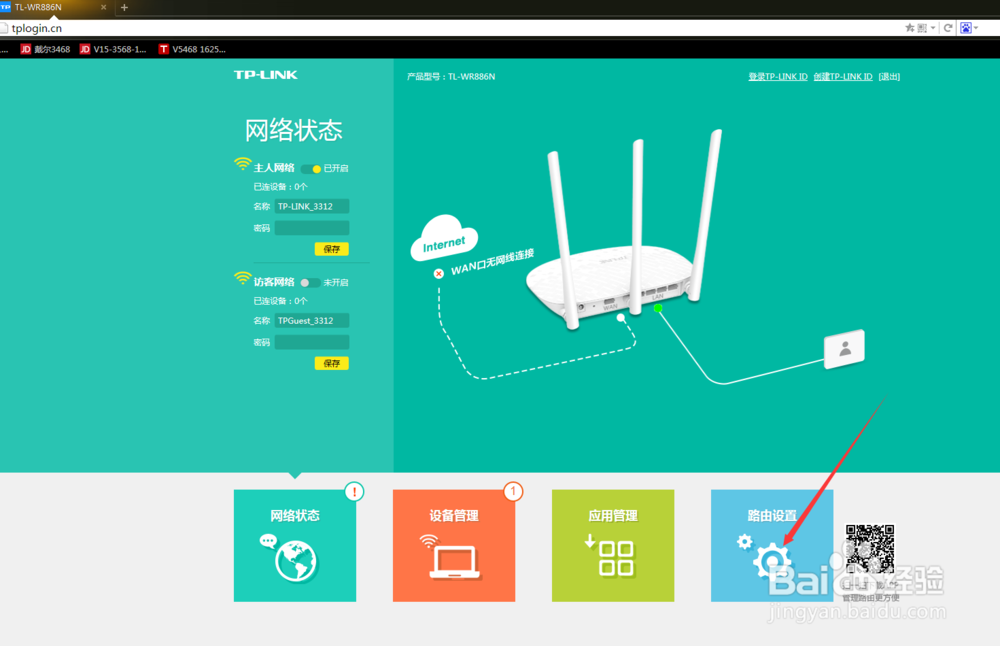Open the 应用管理 tile with grid icon
Image resolution: width=1000 pixels, height=646 pixels.
[x=612, y=545]
